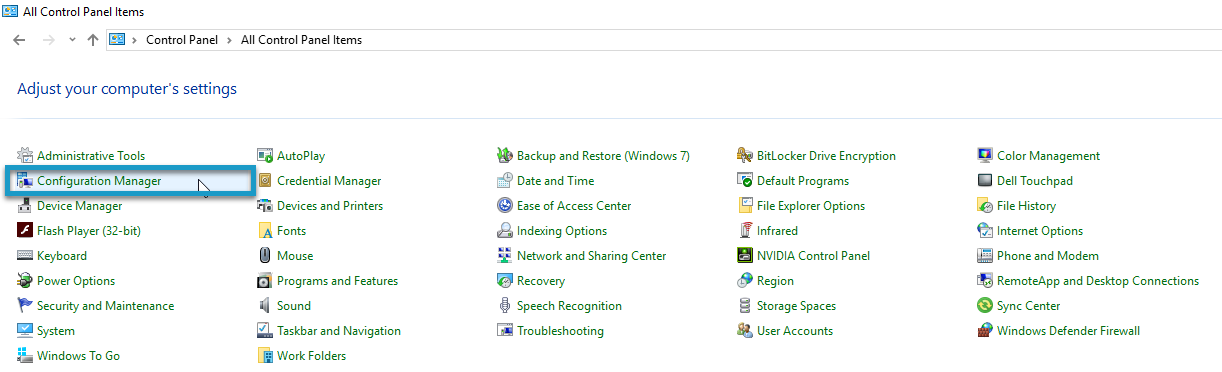The image size is (1222, 372).
Task: Click the address bar empty area
Action: (790, 40)
